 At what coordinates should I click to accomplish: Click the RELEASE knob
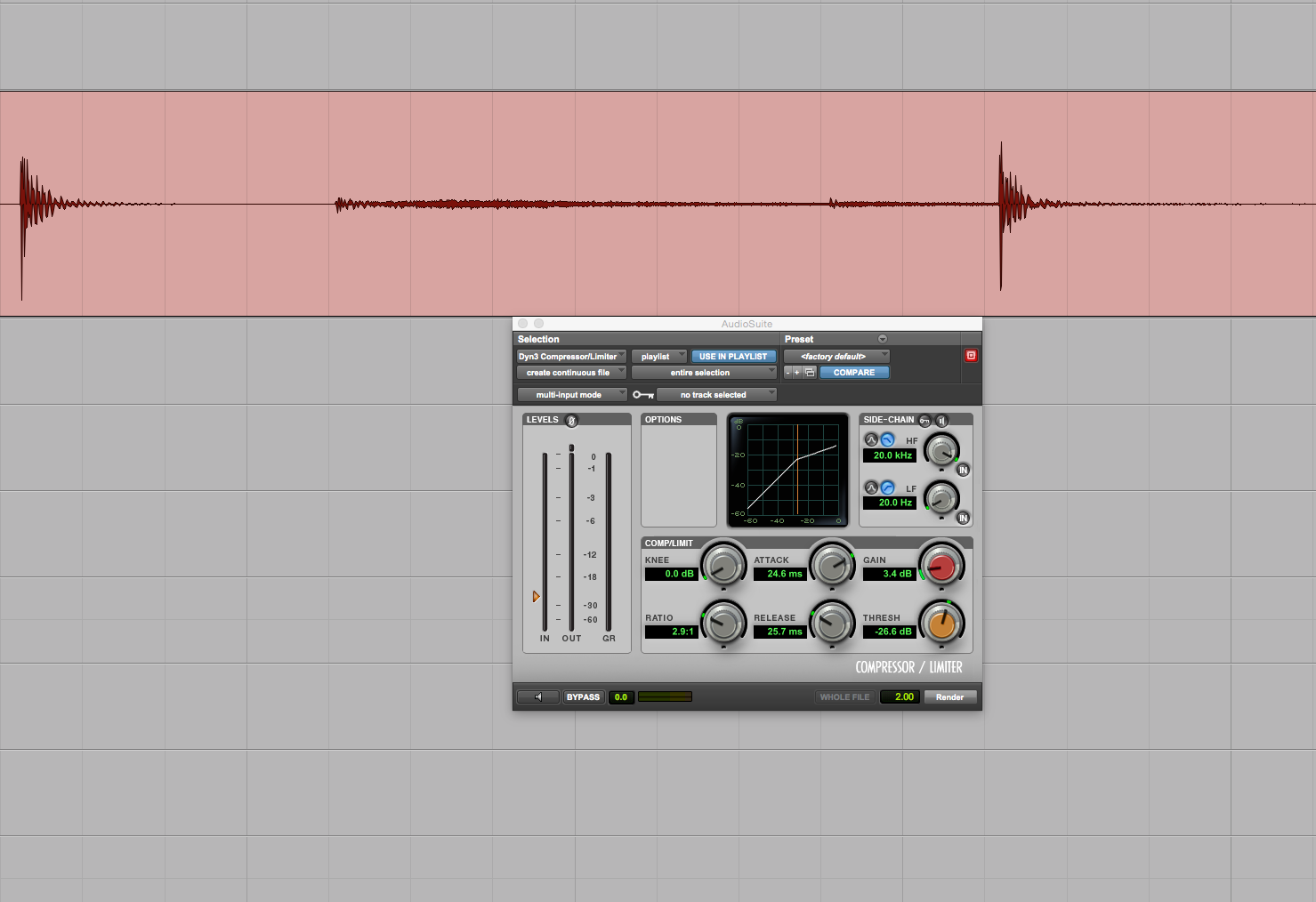pos(833,623)
